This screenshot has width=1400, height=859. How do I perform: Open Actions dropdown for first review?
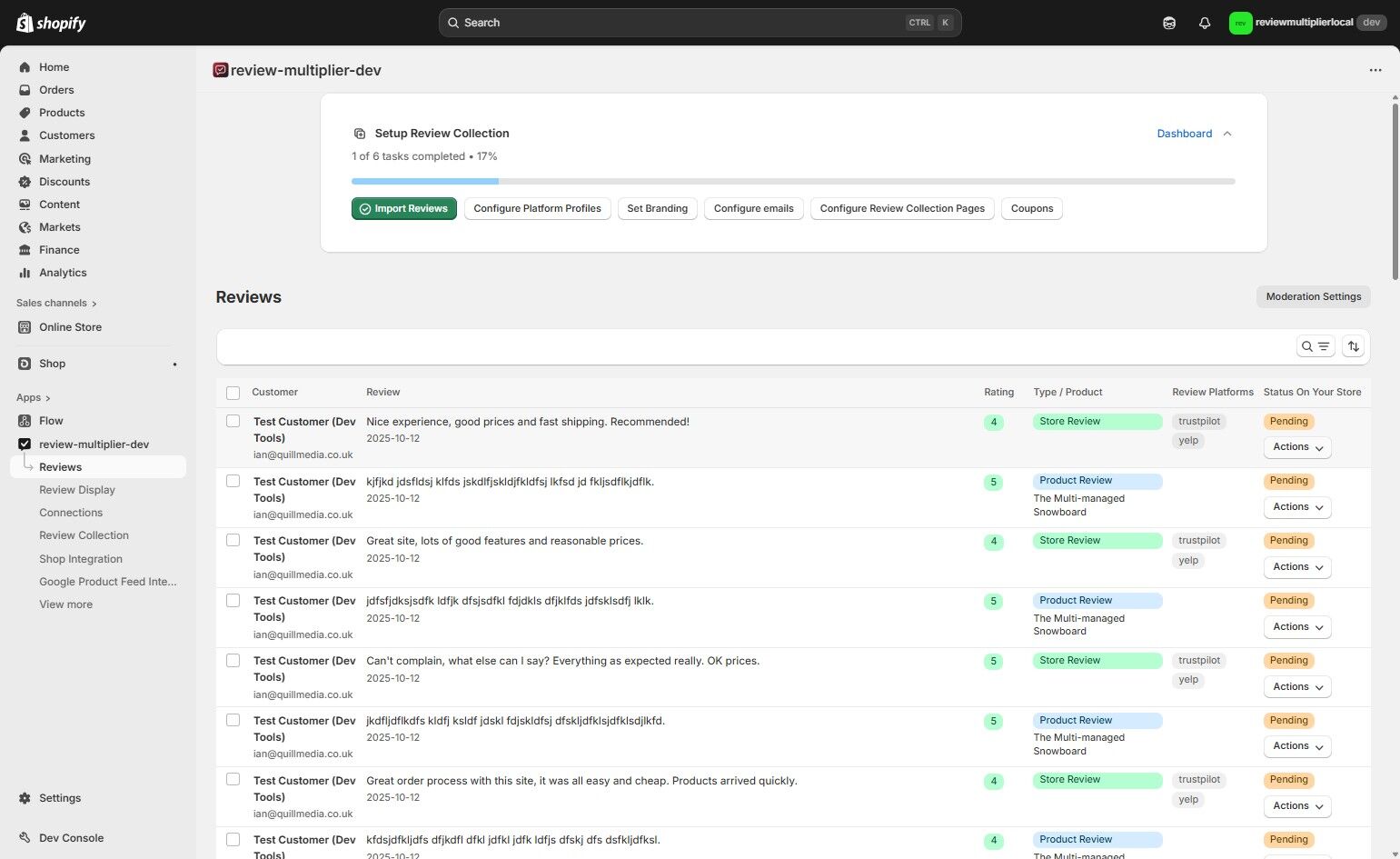tap(1297, 447)
